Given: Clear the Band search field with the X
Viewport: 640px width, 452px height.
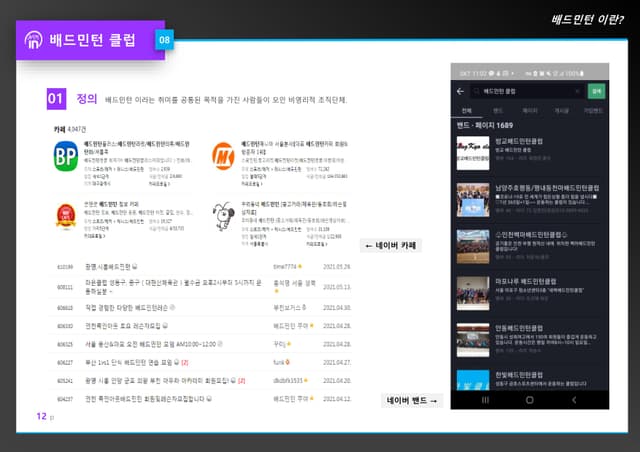Looking at the screenshot, I should (x=577, y=91).
